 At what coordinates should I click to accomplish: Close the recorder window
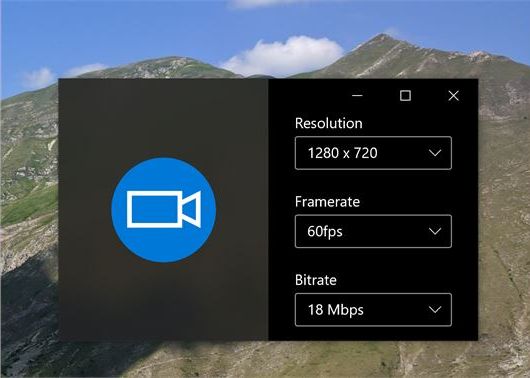pos(454,96)
